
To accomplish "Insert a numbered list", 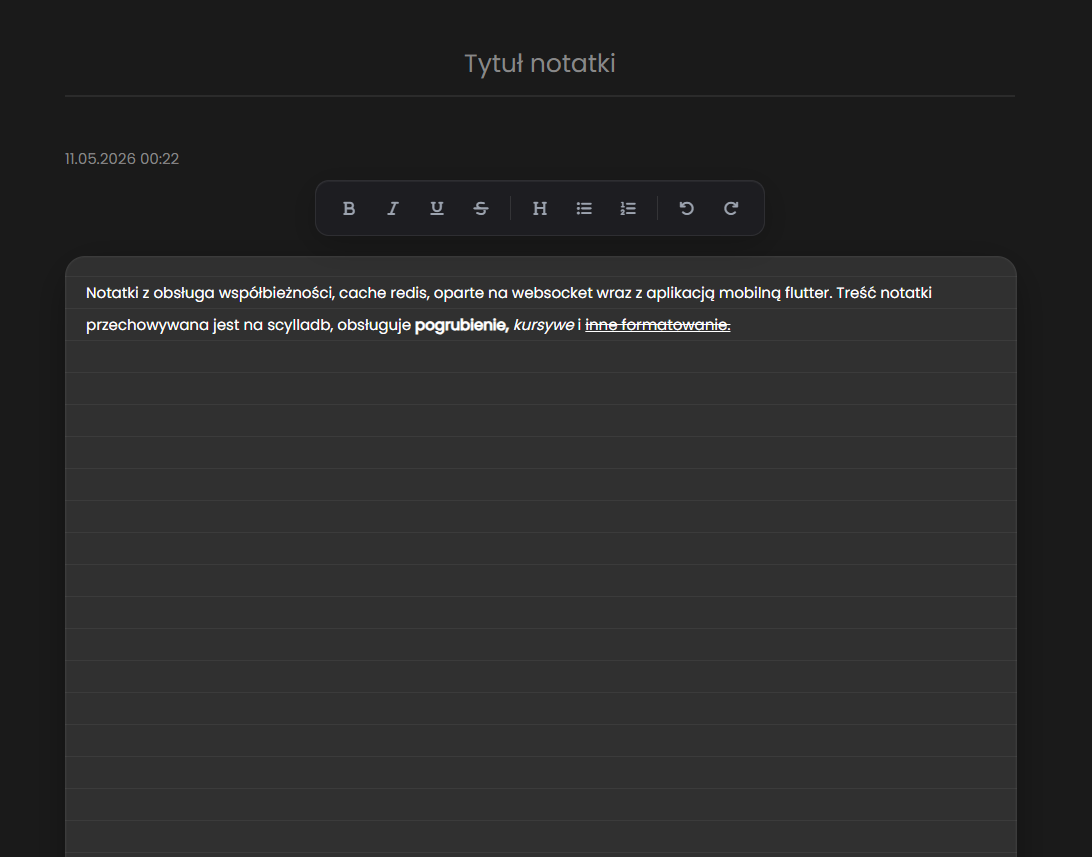I will pyautogui.click(x=628, y=208).
